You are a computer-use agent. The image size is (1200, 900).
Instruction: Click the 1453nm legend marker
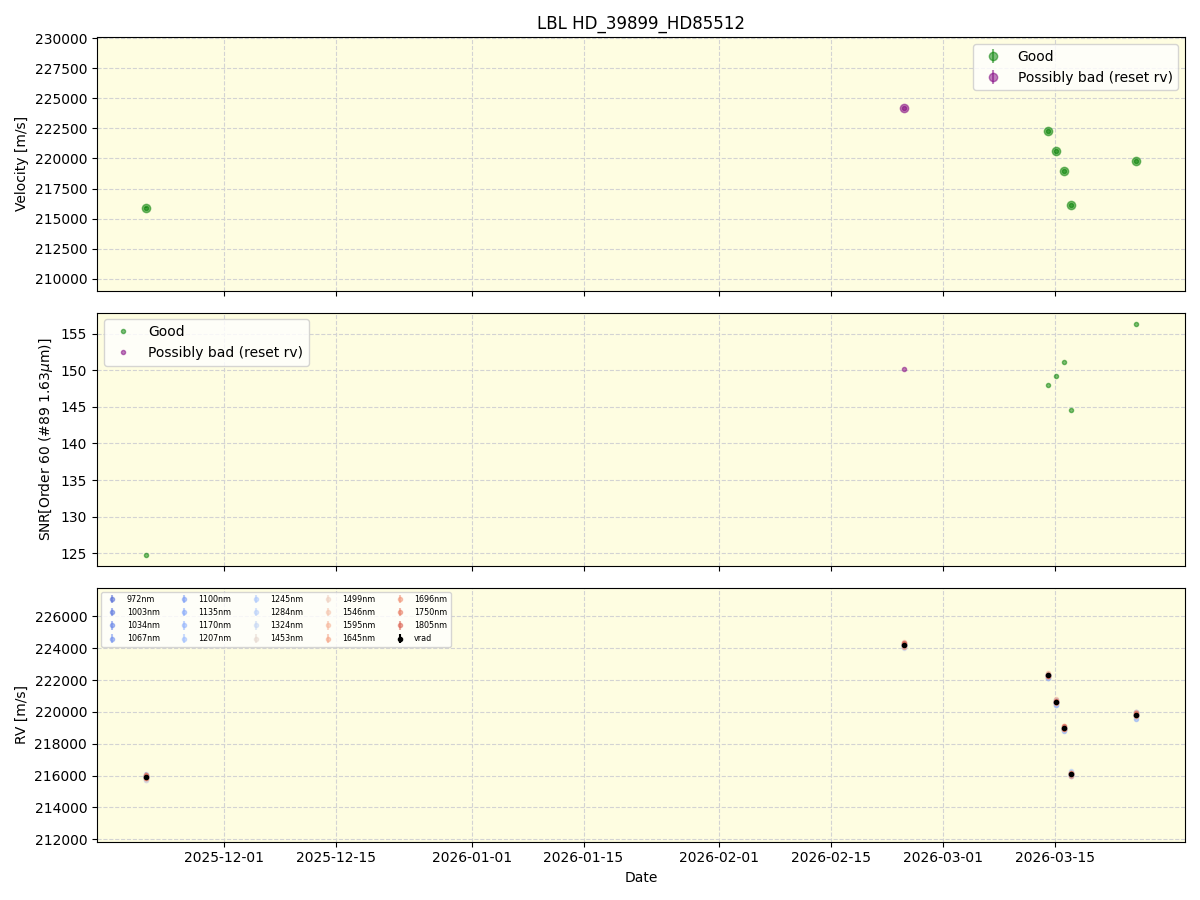coord(256,638)
